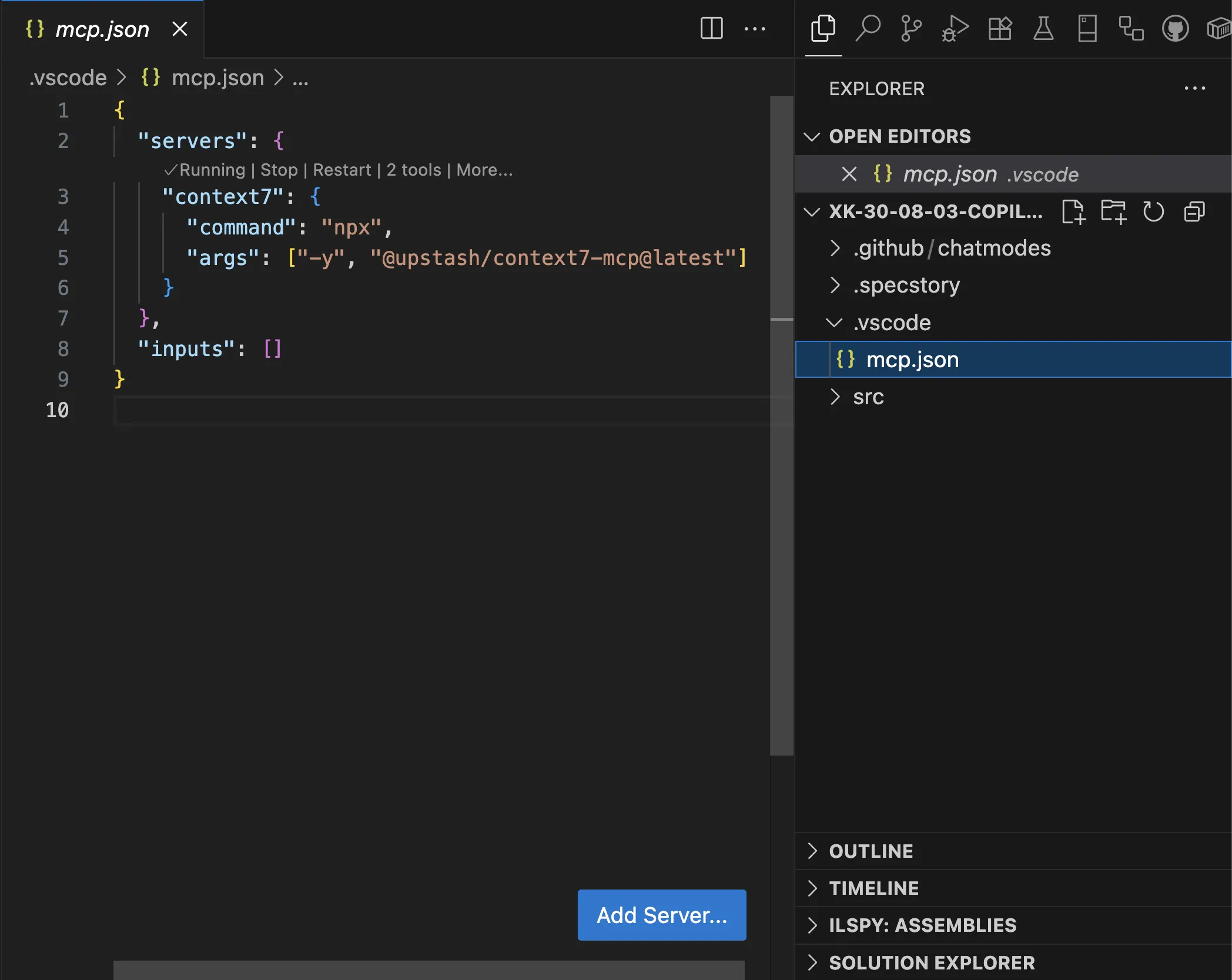Open the Source Control view
Image resolution: width=1232 pixels, height=980 pixels.
pos(911,28)
